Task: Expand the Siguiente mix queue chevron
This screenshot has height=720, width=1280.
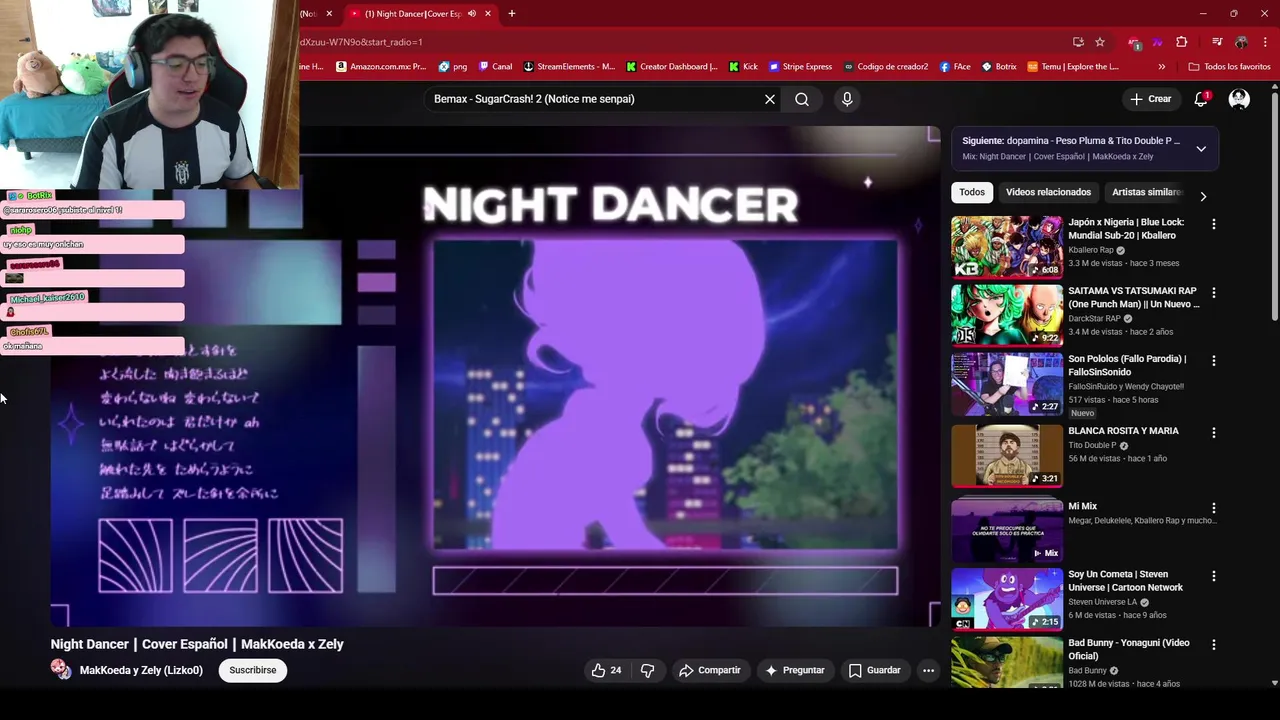Action: [1201, 148]
